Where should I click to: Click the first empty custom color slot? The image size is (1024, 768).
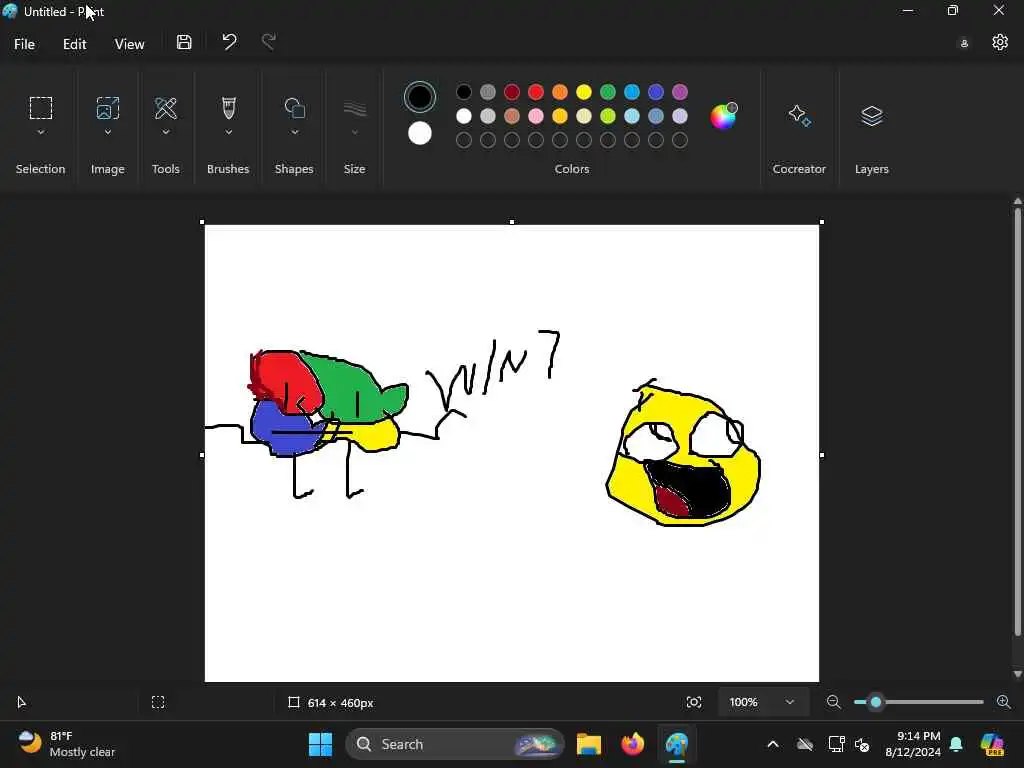(464, 140)
